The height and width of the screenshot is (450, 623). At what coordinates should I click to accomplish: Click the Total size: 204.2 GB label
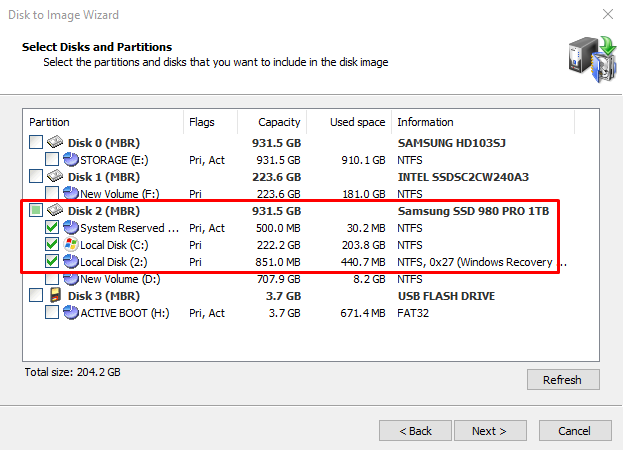(73, 372)
